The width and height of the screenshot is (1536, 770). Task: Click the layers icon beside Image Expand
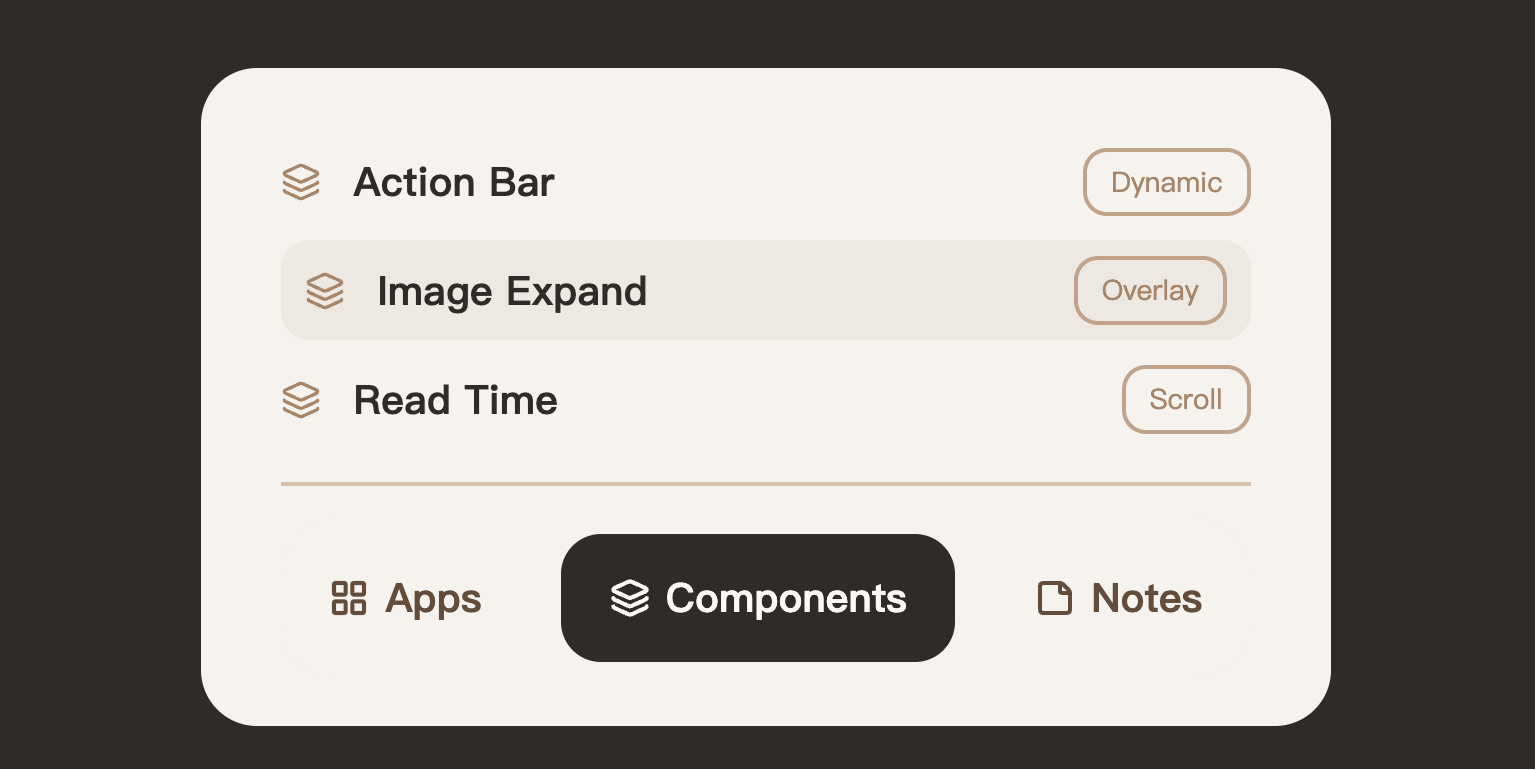pyautogui.click(x=325, y=291)
